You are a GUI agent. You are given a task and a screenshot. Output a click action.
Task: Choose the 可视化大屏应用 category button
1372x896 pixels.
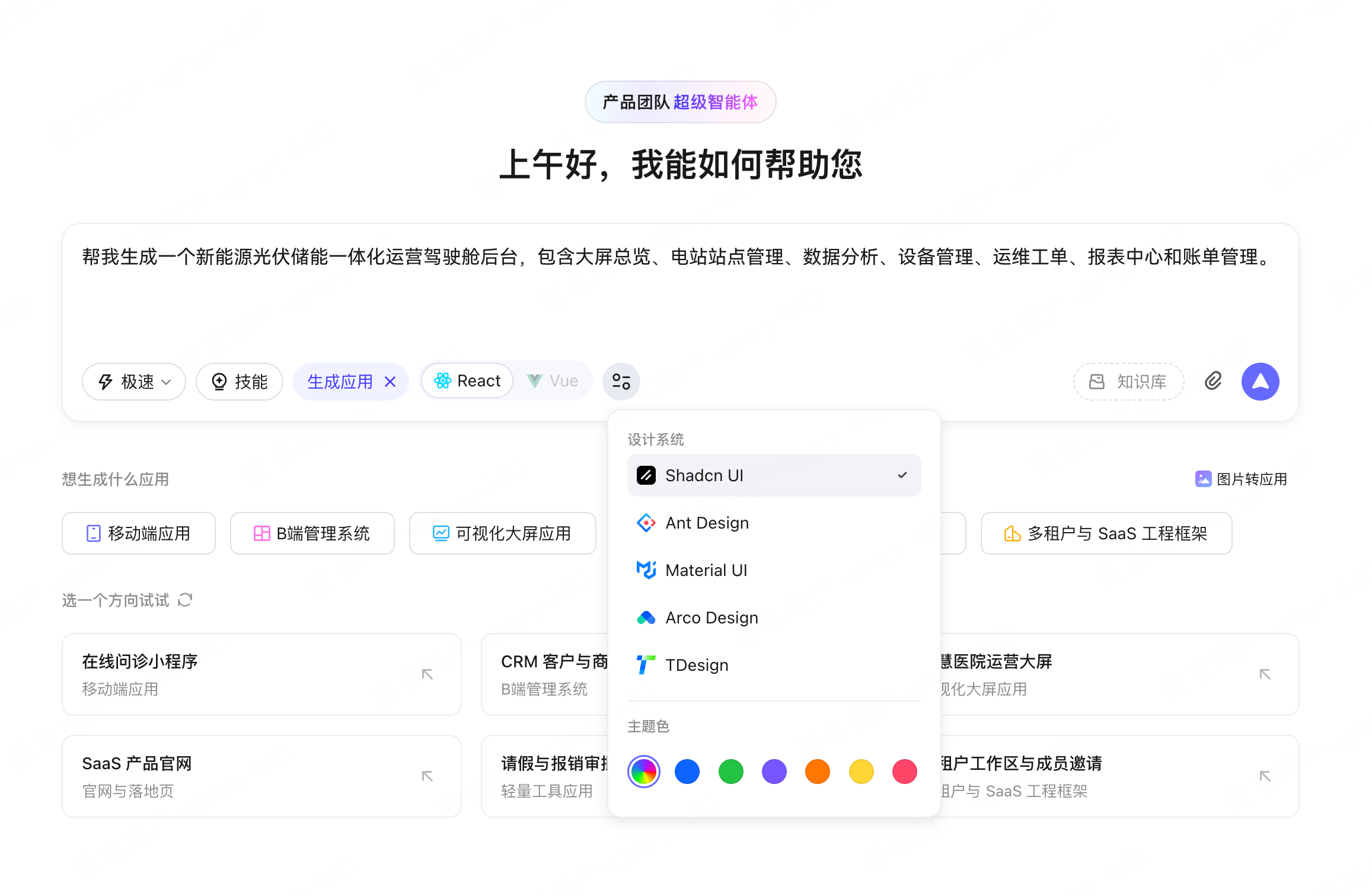pyautogui.click(x=503, y=533)
